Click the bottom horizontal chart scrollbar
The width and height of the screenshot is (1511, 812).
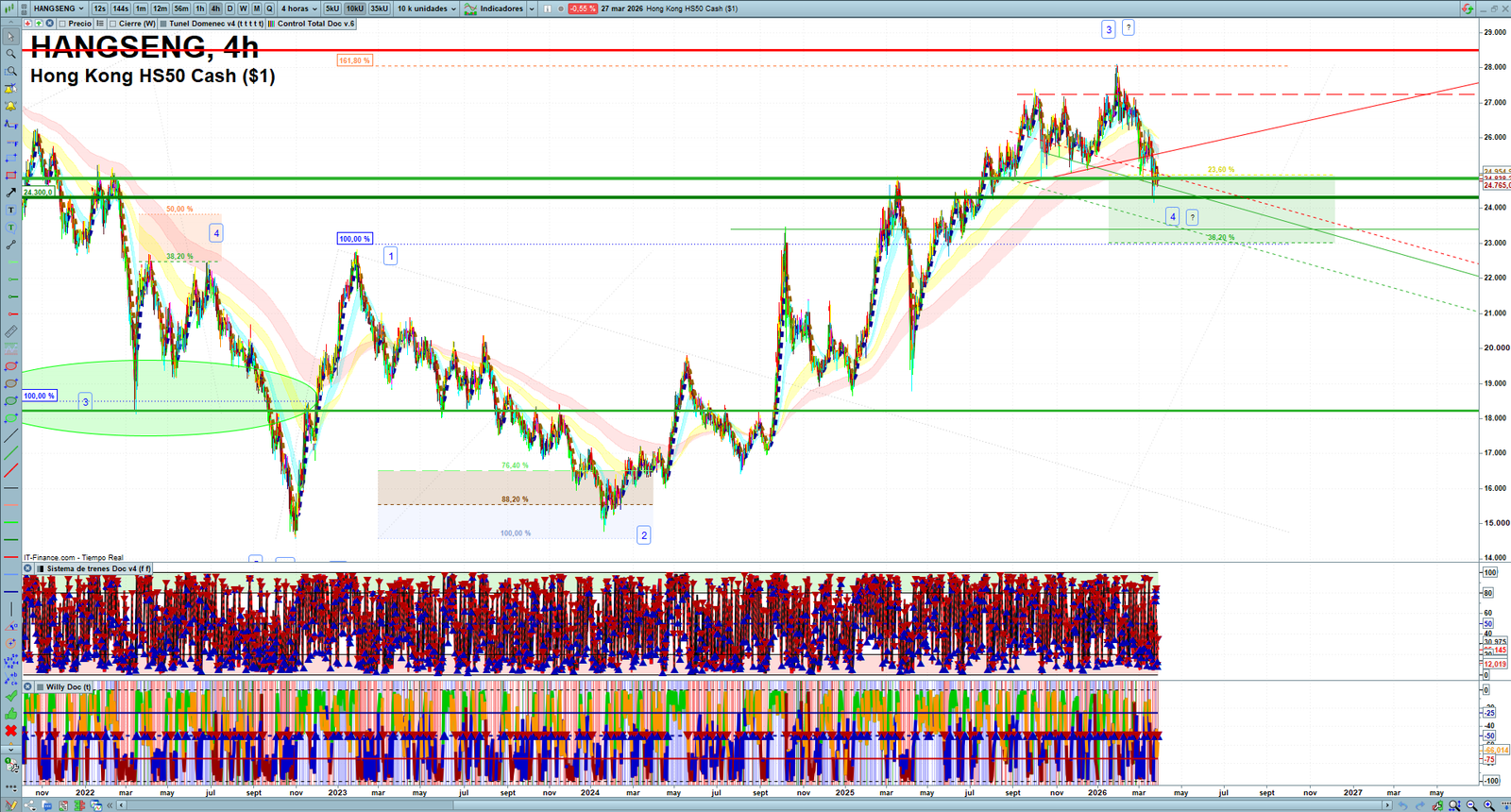pyautogui.click(x=754, y=805)
